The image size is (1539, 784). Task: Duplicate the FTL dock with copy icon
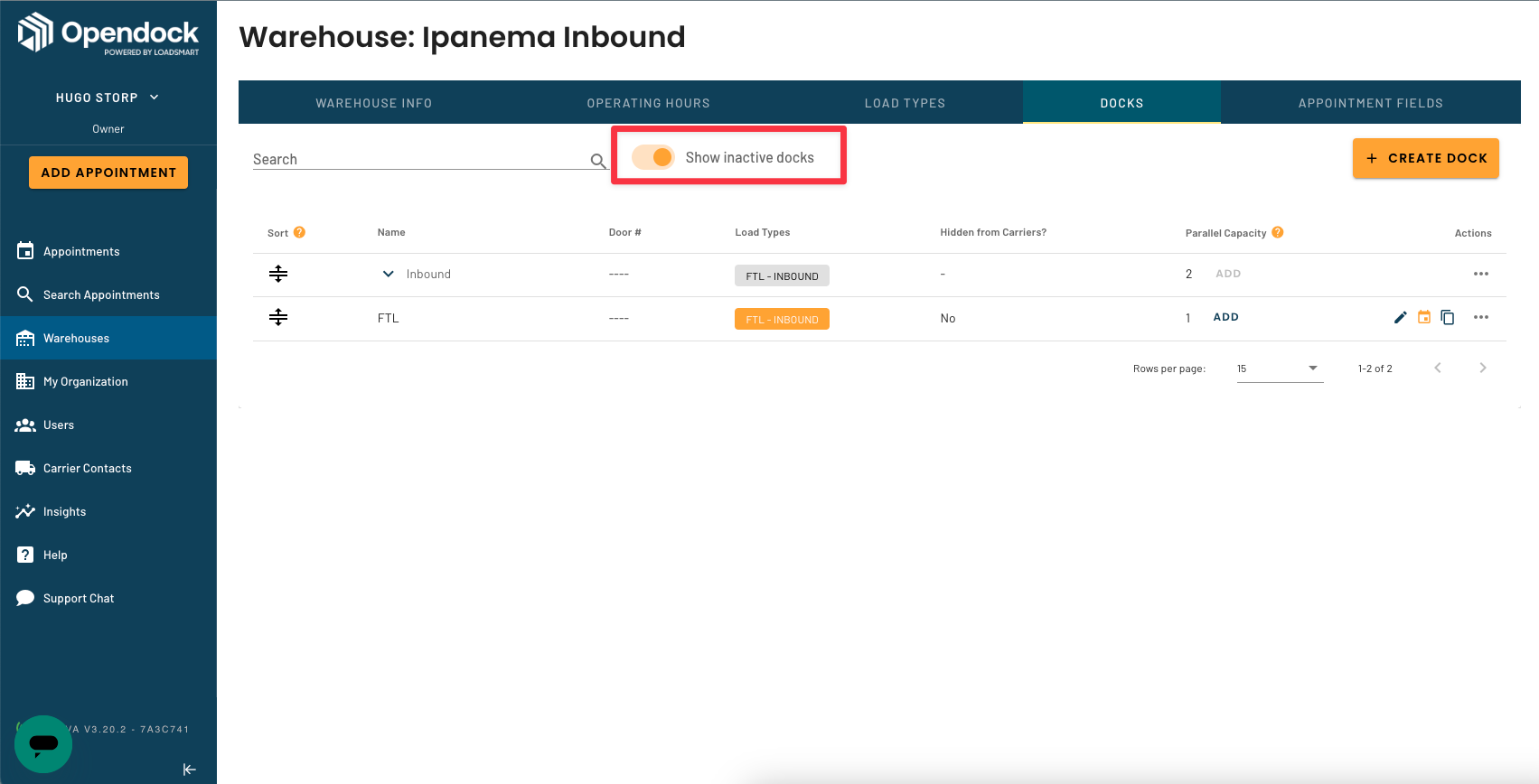[1448, 317]
